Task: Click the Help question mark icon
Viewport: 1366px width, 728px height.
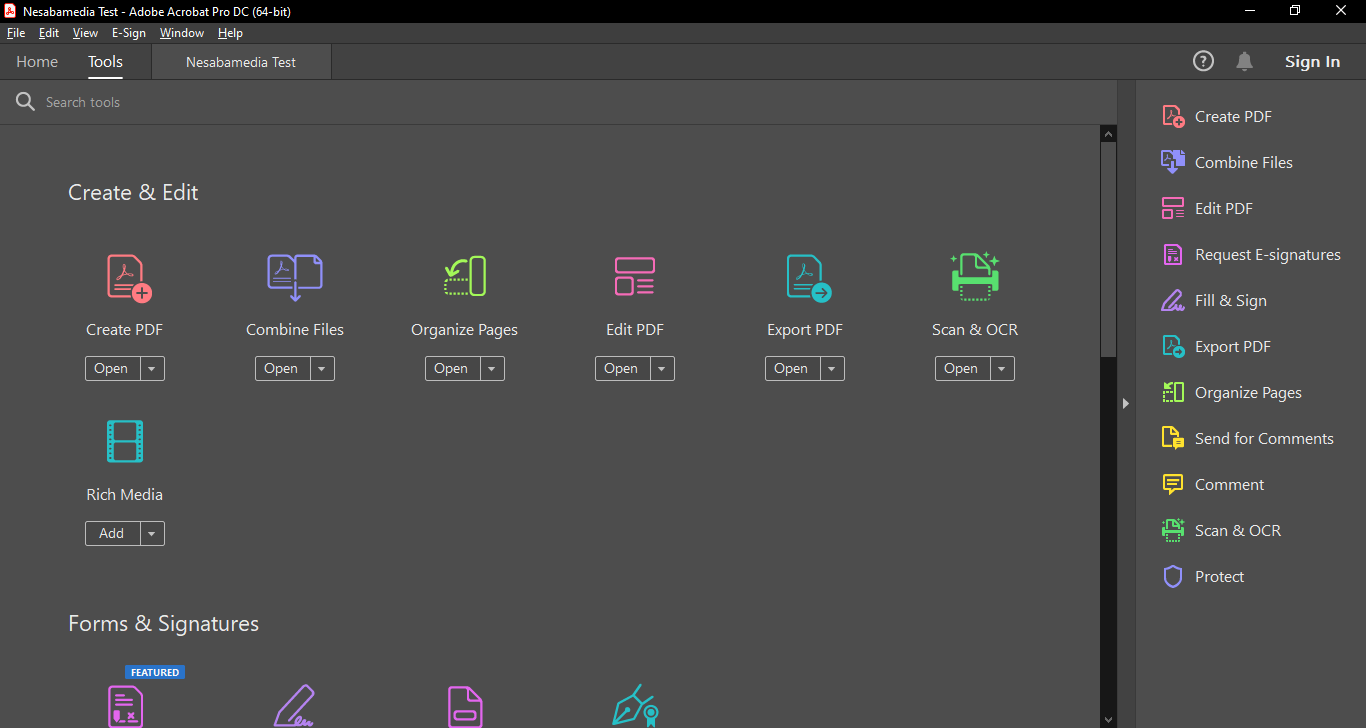Action: (1203, 62)
